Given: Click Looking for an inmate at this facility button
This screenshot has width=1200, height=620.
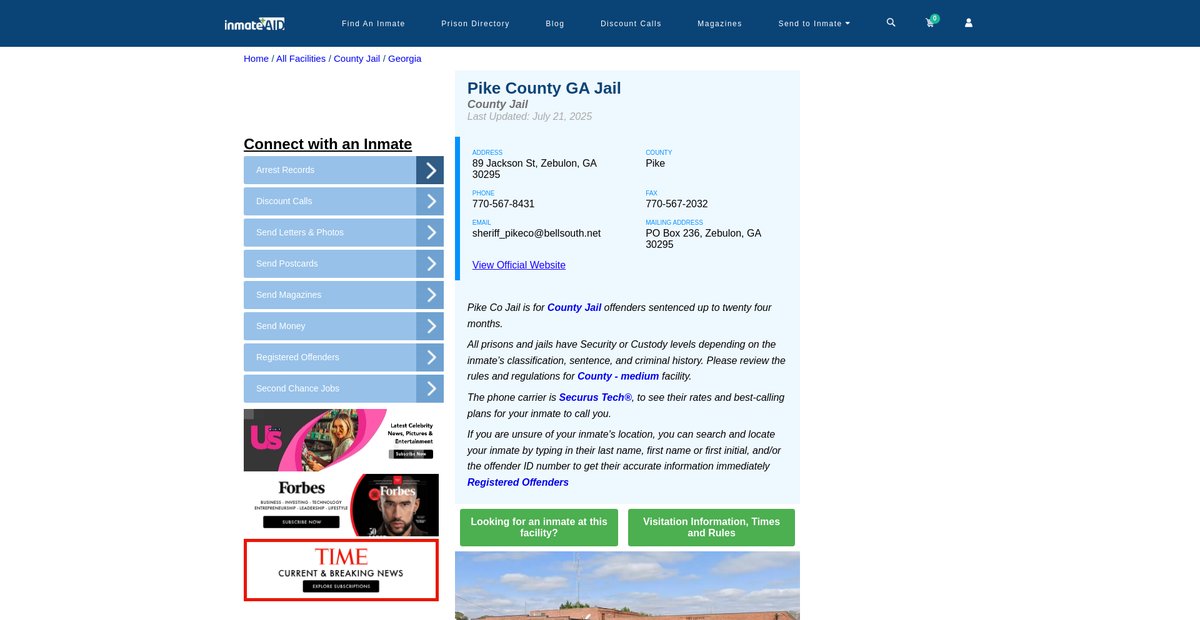Looking at the screenshot, I should coord(539,527).
